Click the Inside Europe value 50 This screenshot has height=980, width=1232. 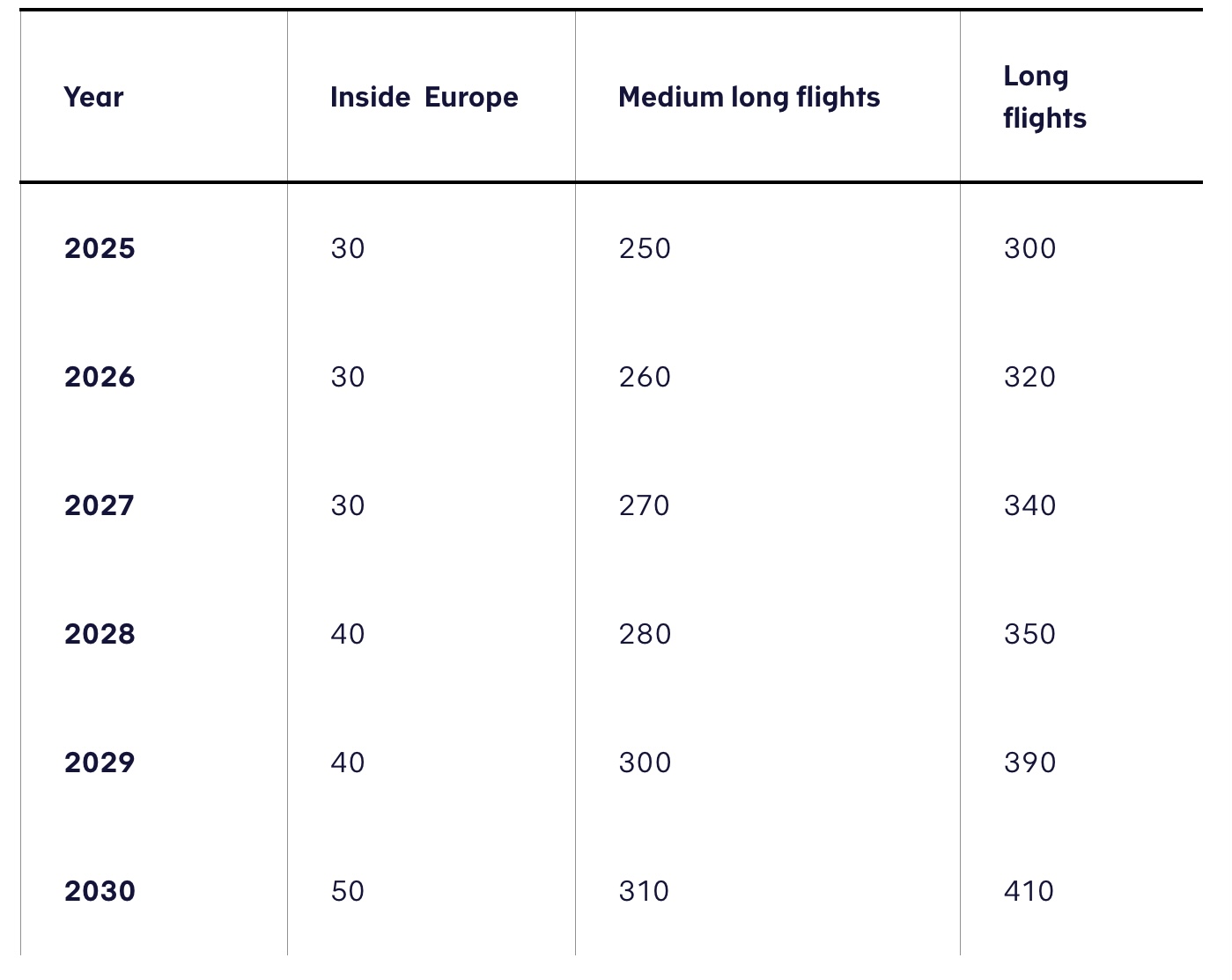point(348,891)
